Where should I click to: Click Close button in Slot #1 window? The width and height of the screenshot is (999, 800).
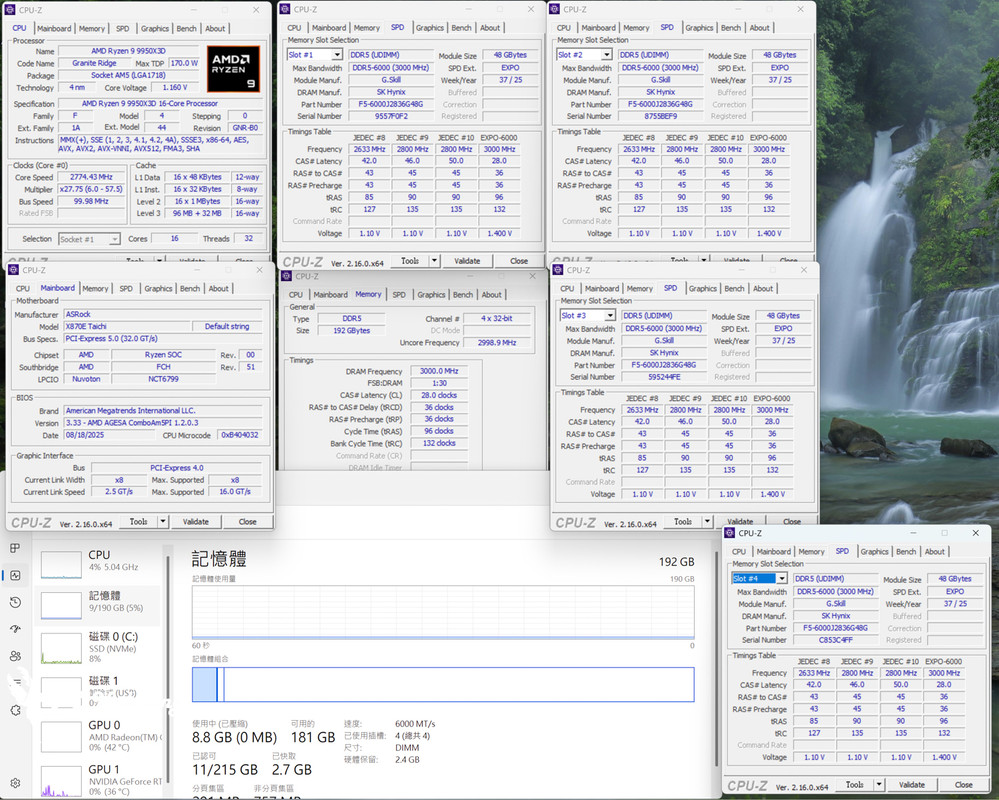pos(519,261)
